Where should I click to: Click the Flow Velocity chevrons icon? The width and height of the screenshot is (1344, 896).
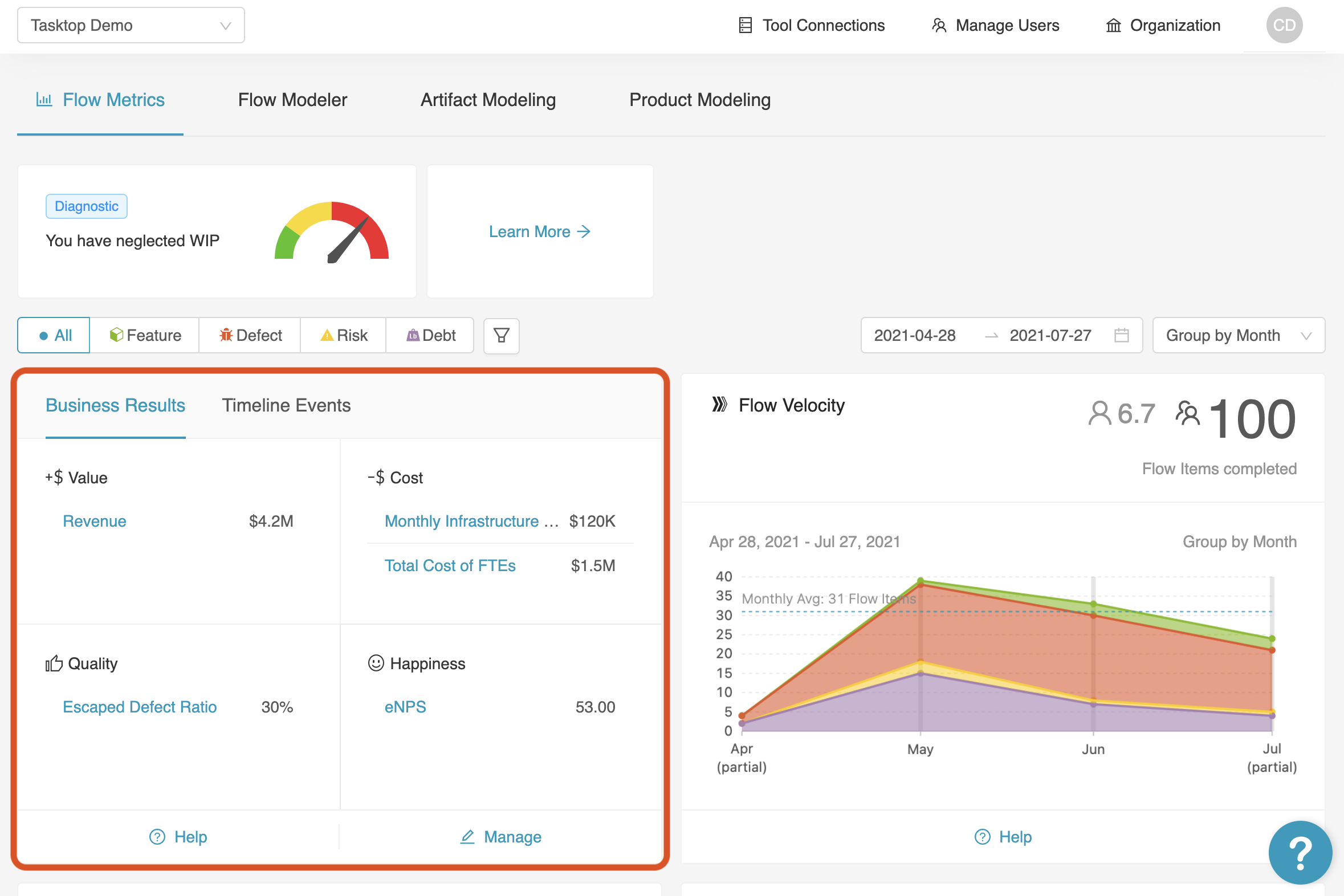[x=719, y=405]
